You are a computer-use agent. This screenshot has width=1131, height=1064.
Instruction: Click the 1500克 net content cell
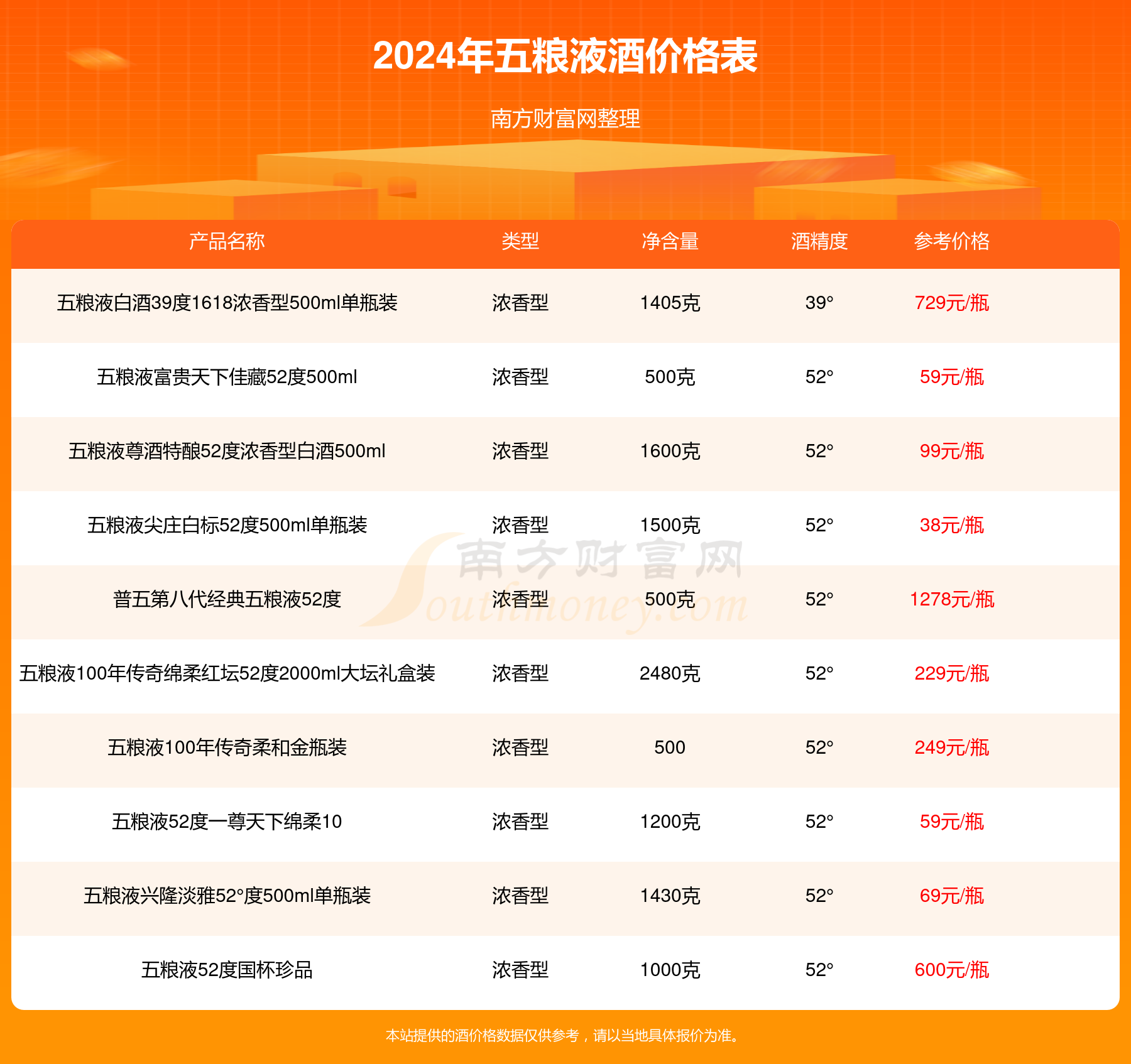(x=670, y=525)
